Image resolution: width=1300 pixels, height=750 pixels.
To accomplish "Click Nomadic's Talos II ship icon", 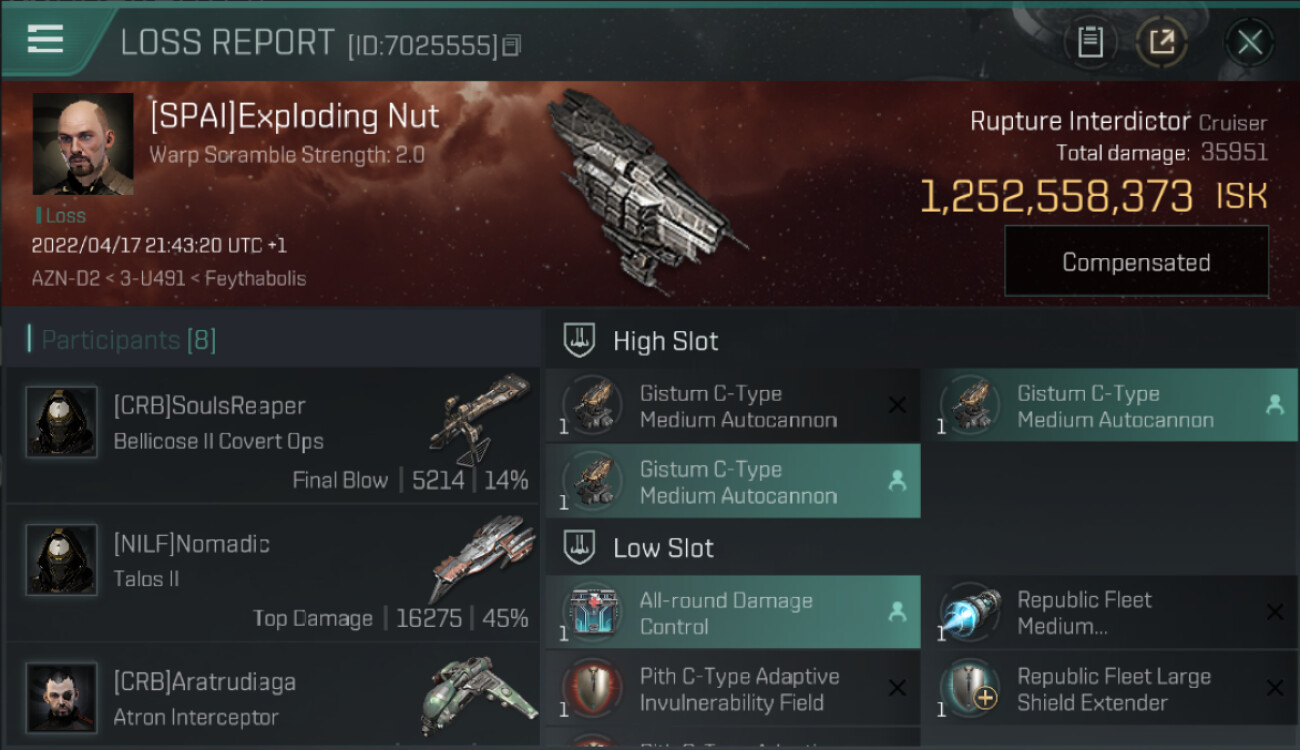I will (480, 557).
